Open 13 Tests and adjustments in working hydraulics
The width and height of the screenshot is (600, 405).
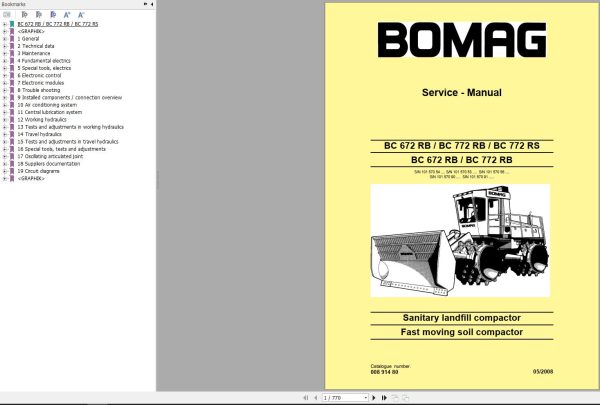point(70,127)
